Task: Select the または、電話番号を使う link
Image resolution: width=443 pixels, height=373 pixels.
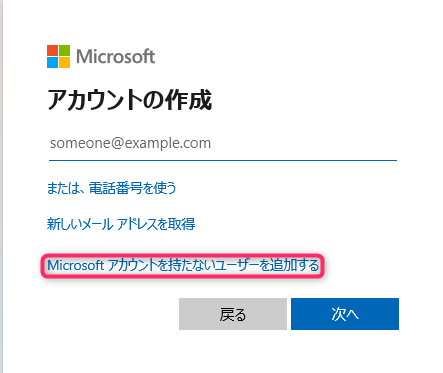Action: pyautogui.click(x=111, y=188)
